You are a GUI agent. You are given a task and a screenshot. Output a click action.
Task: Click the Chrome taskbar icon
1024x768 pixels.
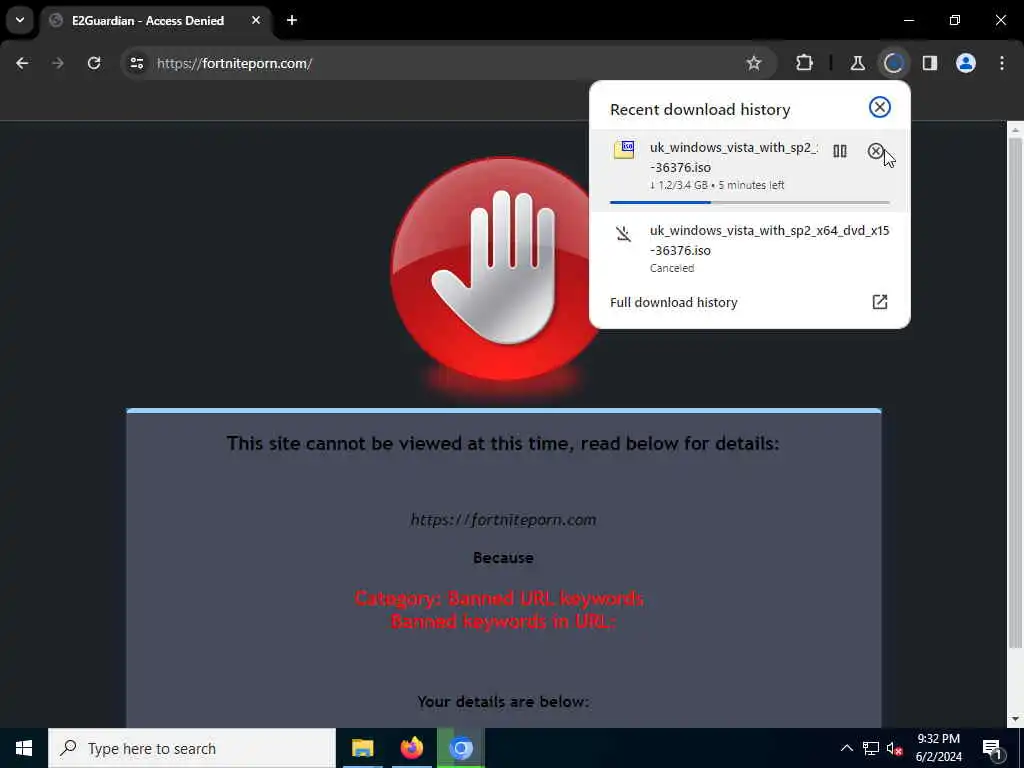tap(460, 748)
